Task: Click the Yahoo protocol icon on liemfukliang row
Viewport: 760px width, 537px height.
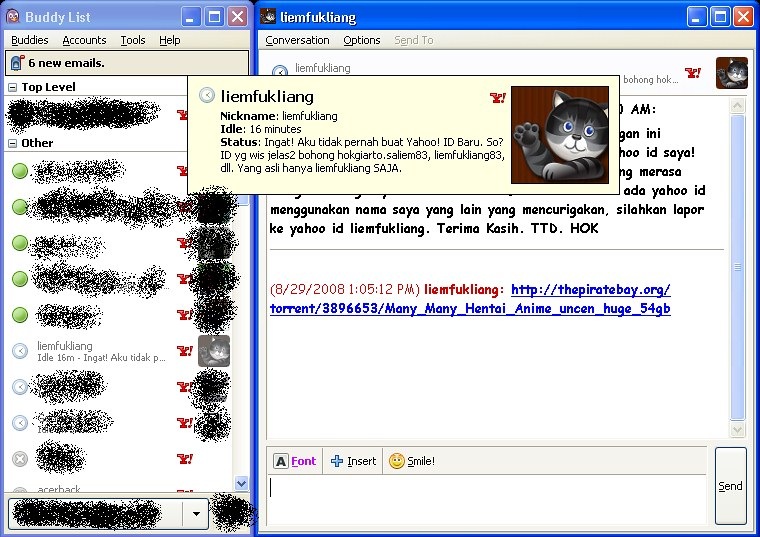Action: pyautogui.click(x=185, y=350)
